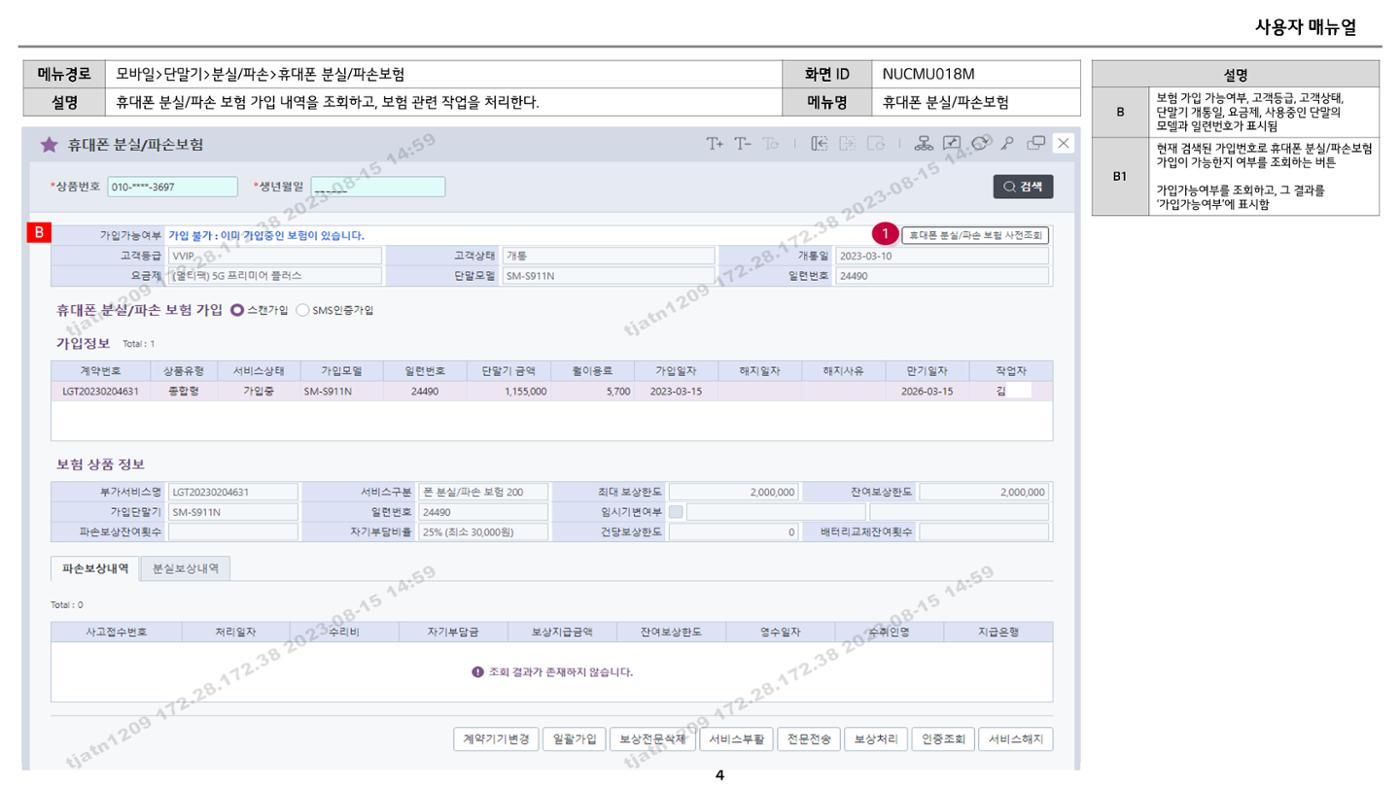Click the T+ increase font size icon
The height and width of the screenshot is (788, 1400).
(x=715, y=144)
